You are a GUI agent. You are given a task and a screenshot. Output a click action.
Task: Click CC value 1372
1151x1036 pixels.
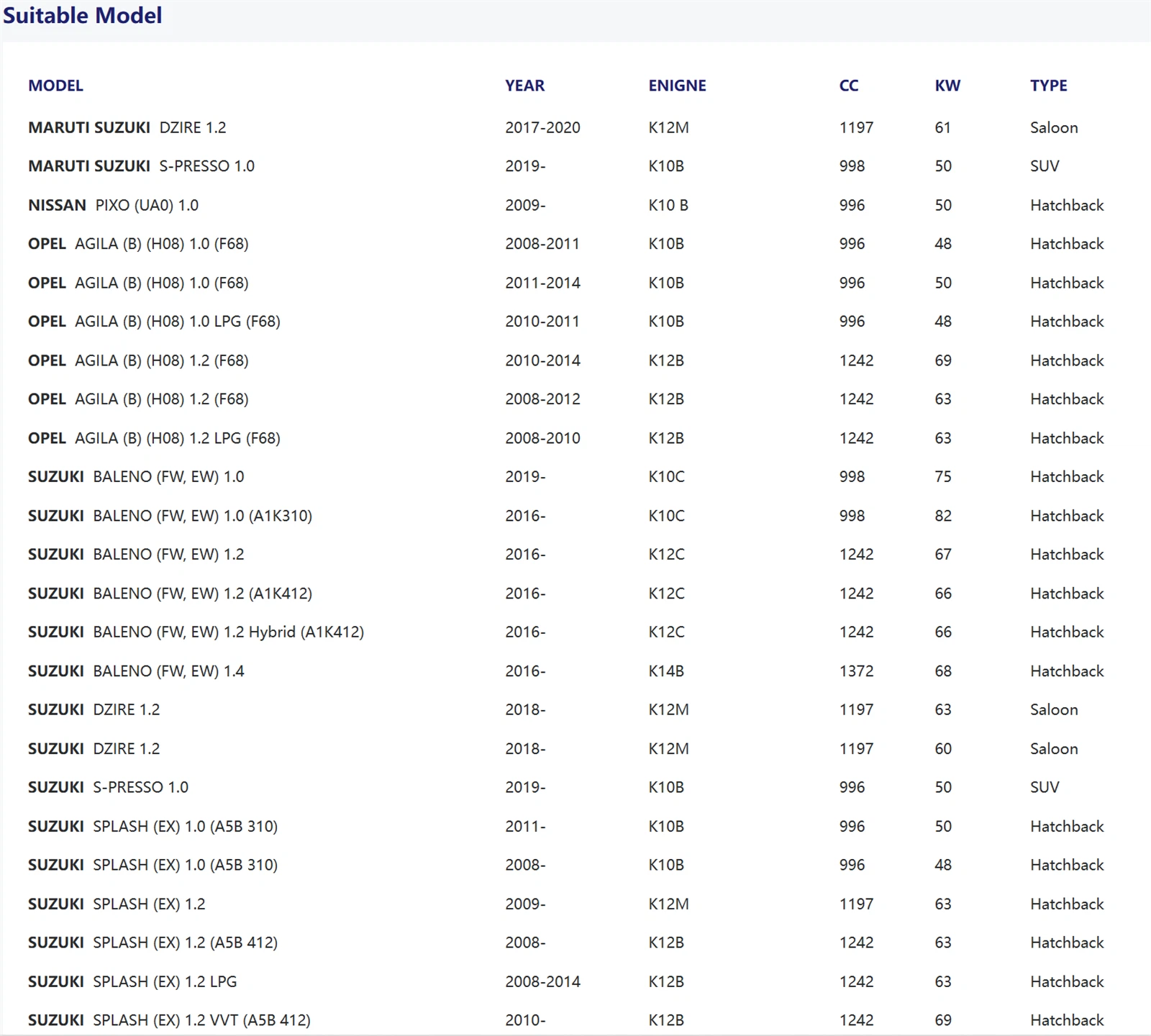coord(856,671)
